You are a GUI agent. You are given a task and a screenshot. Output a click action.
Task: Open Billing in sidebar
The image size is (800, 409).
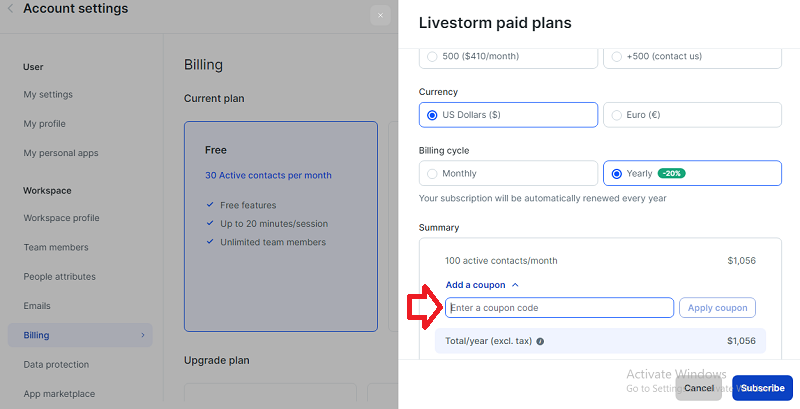point(80,335)
